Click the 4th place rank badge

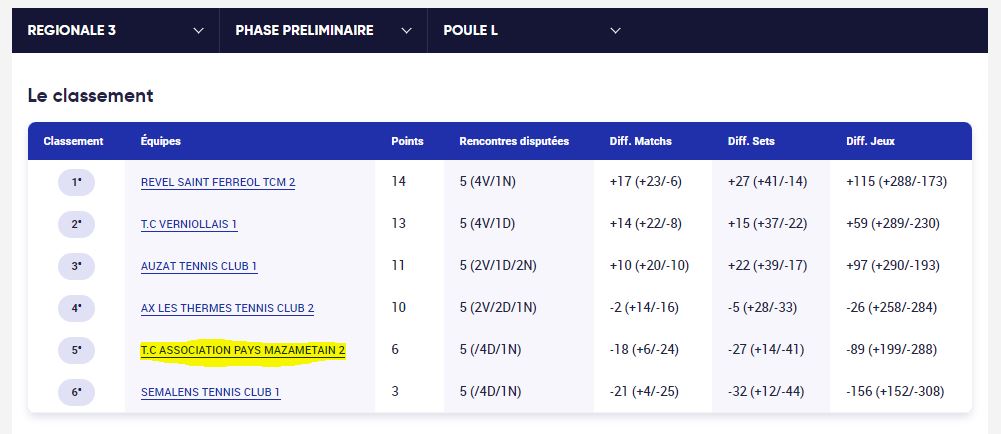(77, 308)
